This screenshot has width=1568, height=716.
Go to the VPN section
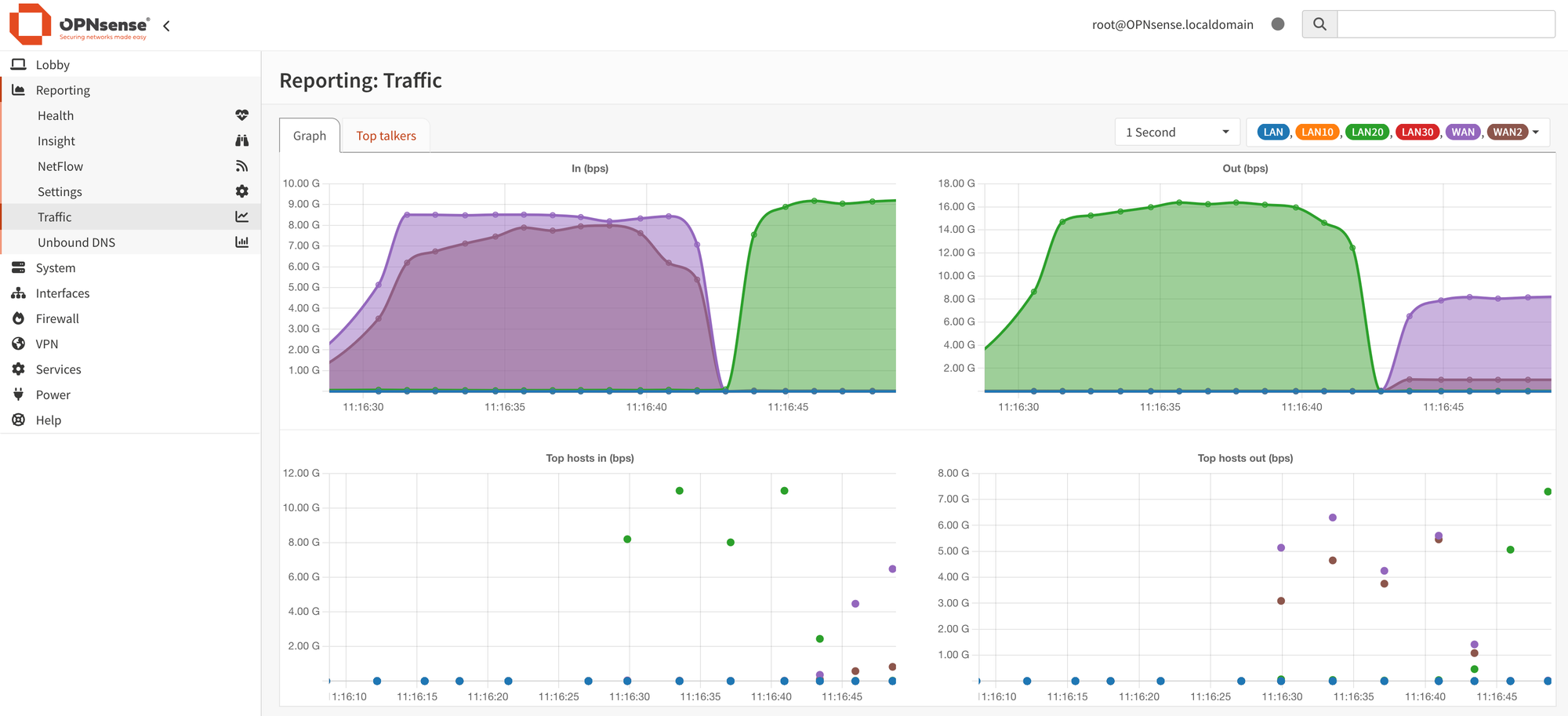[47, 343]
